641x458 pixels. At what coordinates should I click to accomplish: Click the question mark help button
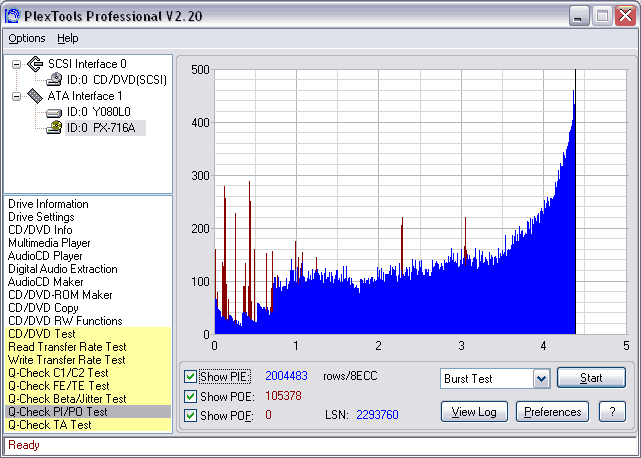(x=612, y=411)
